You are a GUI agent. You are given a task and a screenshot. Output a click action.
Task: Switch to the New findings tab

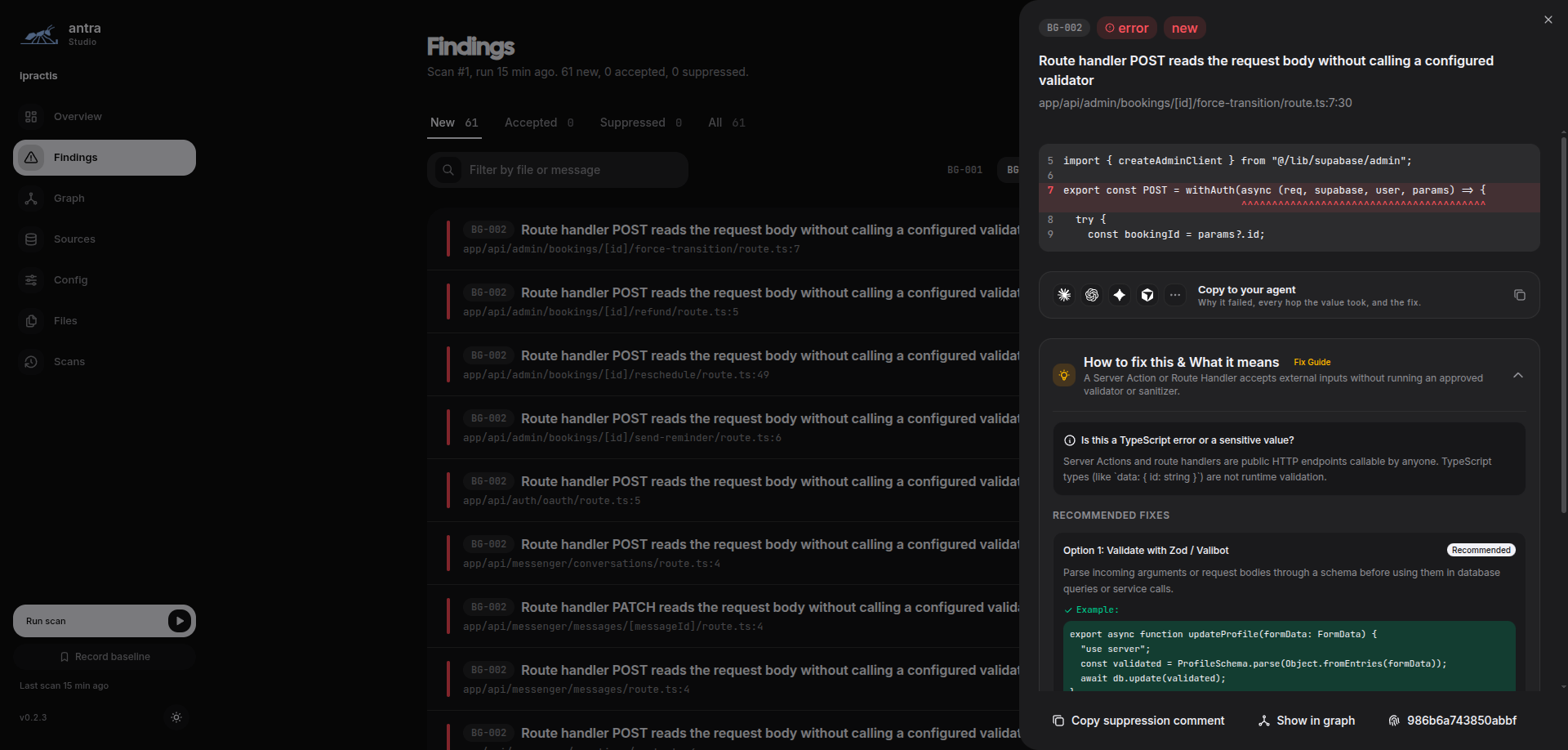454,123
